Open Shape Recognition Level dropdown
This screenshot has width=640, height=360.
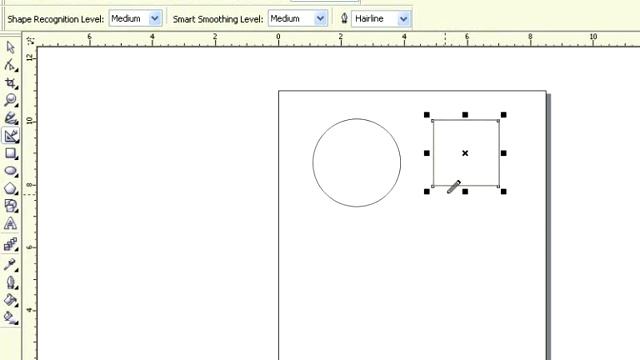coord(155,18)
